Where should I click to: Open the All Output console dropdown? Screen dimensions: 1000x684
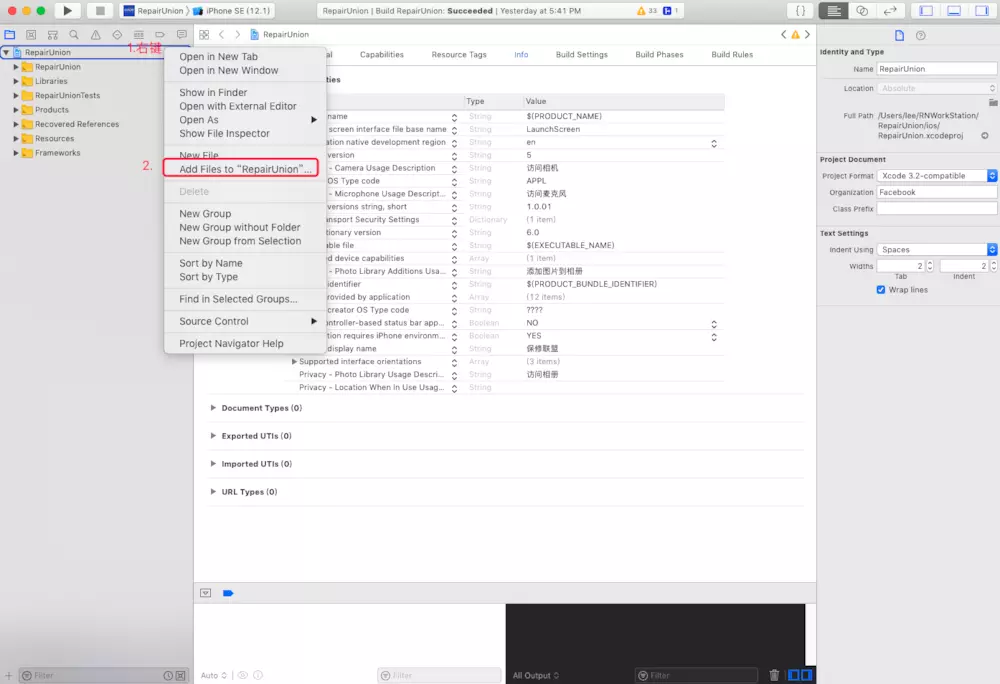coord(536,675)
